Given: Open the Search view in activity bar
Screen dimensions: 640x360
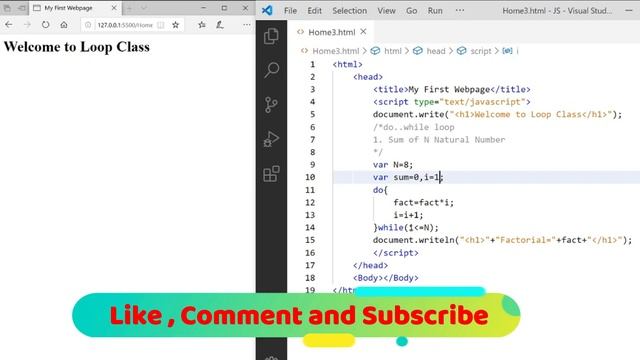Looking at the screenshot, I should click(x=271, y=70).
